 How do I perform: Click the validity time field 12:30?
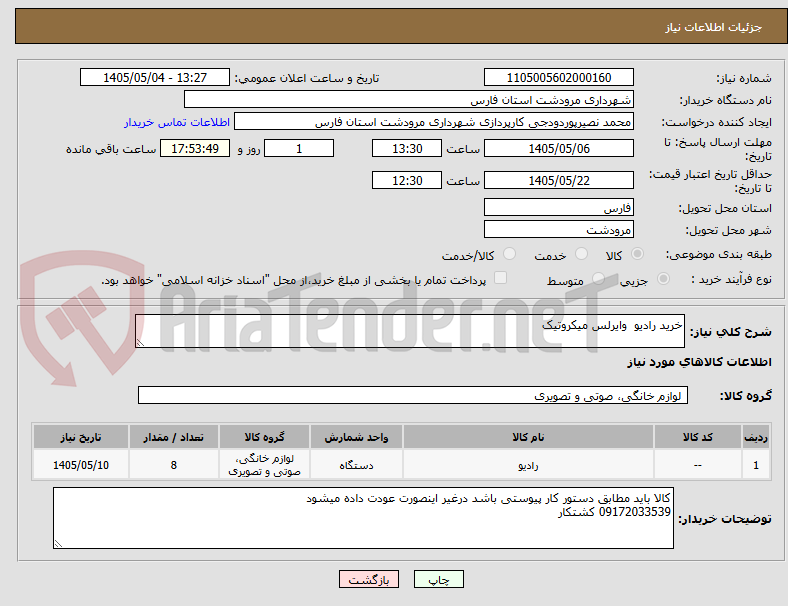click(x=407, y=180)
